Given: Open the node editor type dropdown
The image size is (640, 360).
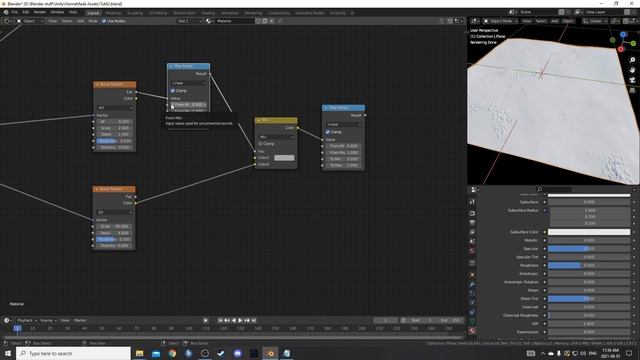Looking at the screenshot, I should pos(7,21).
